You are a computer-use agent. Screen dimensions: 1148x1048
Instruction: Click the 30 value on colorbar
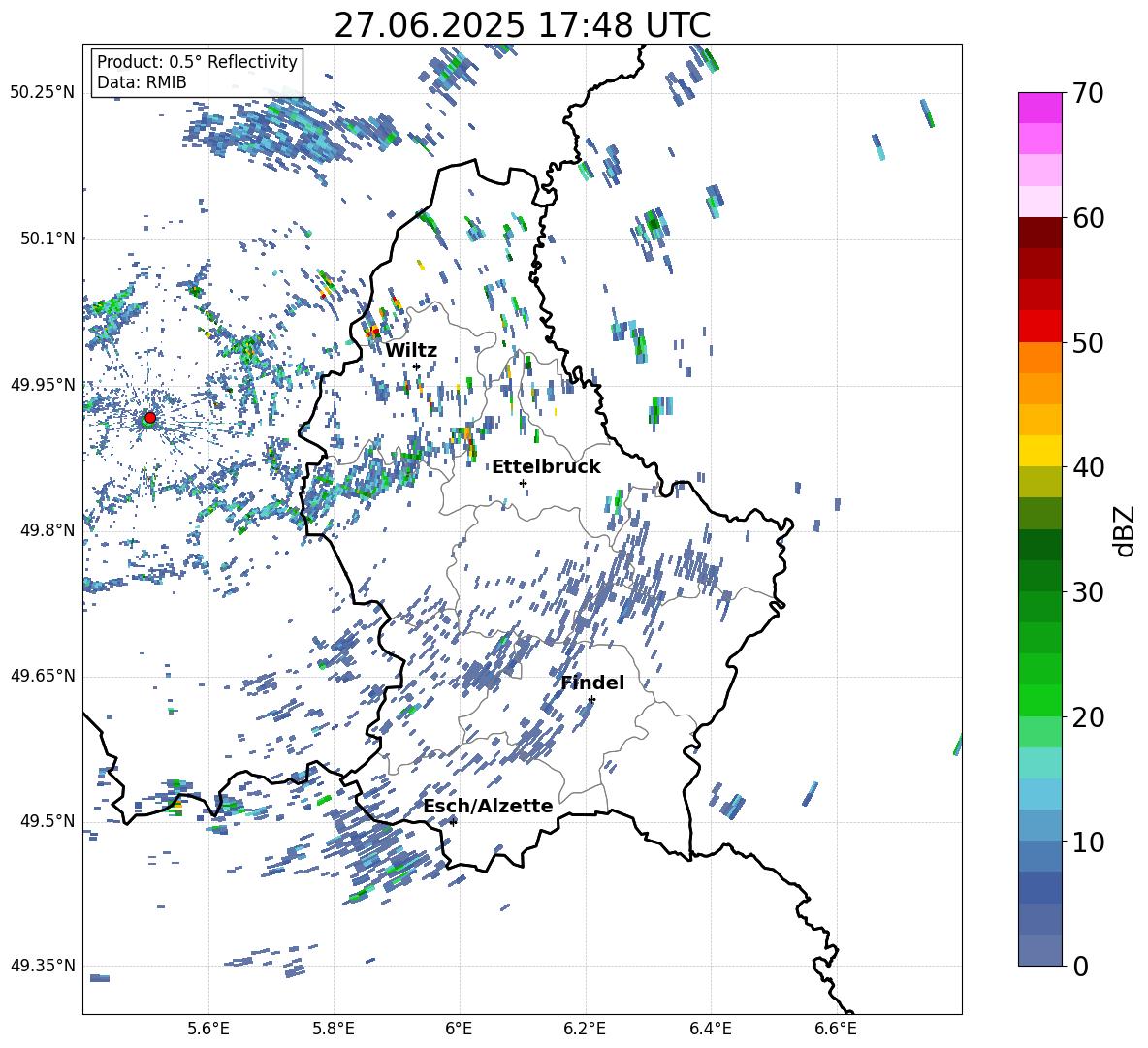point(1088,592)
